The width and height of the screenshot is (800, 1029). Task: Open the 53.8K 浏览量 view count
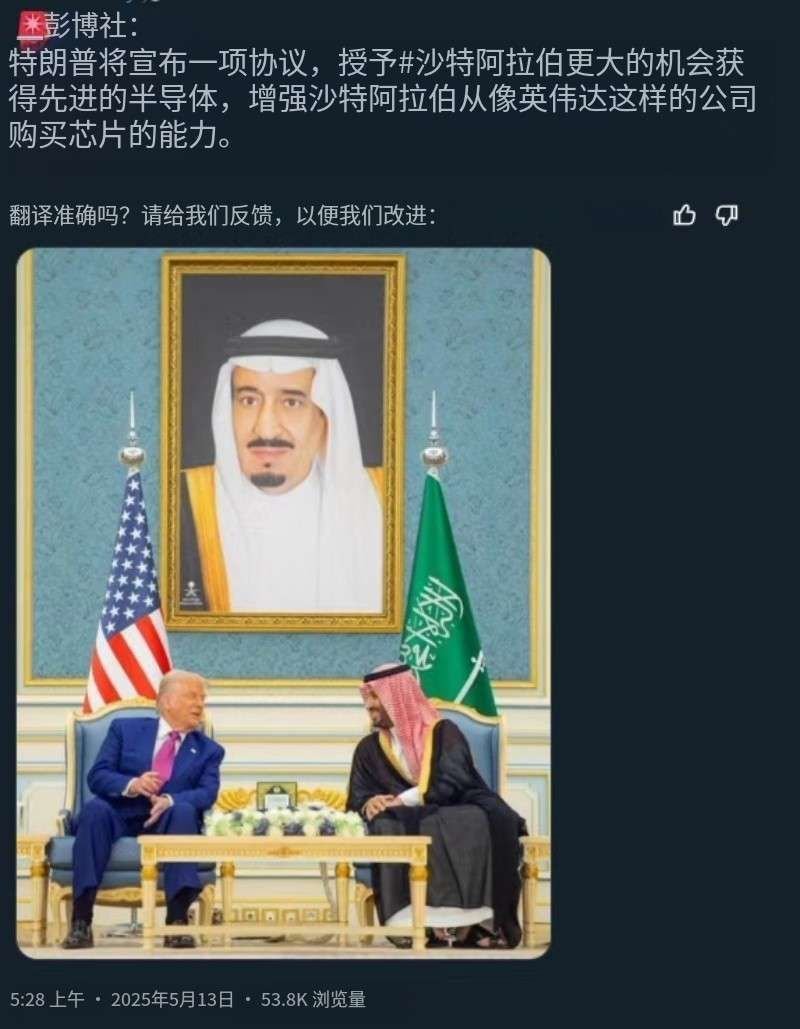click(x=313, y=999)
